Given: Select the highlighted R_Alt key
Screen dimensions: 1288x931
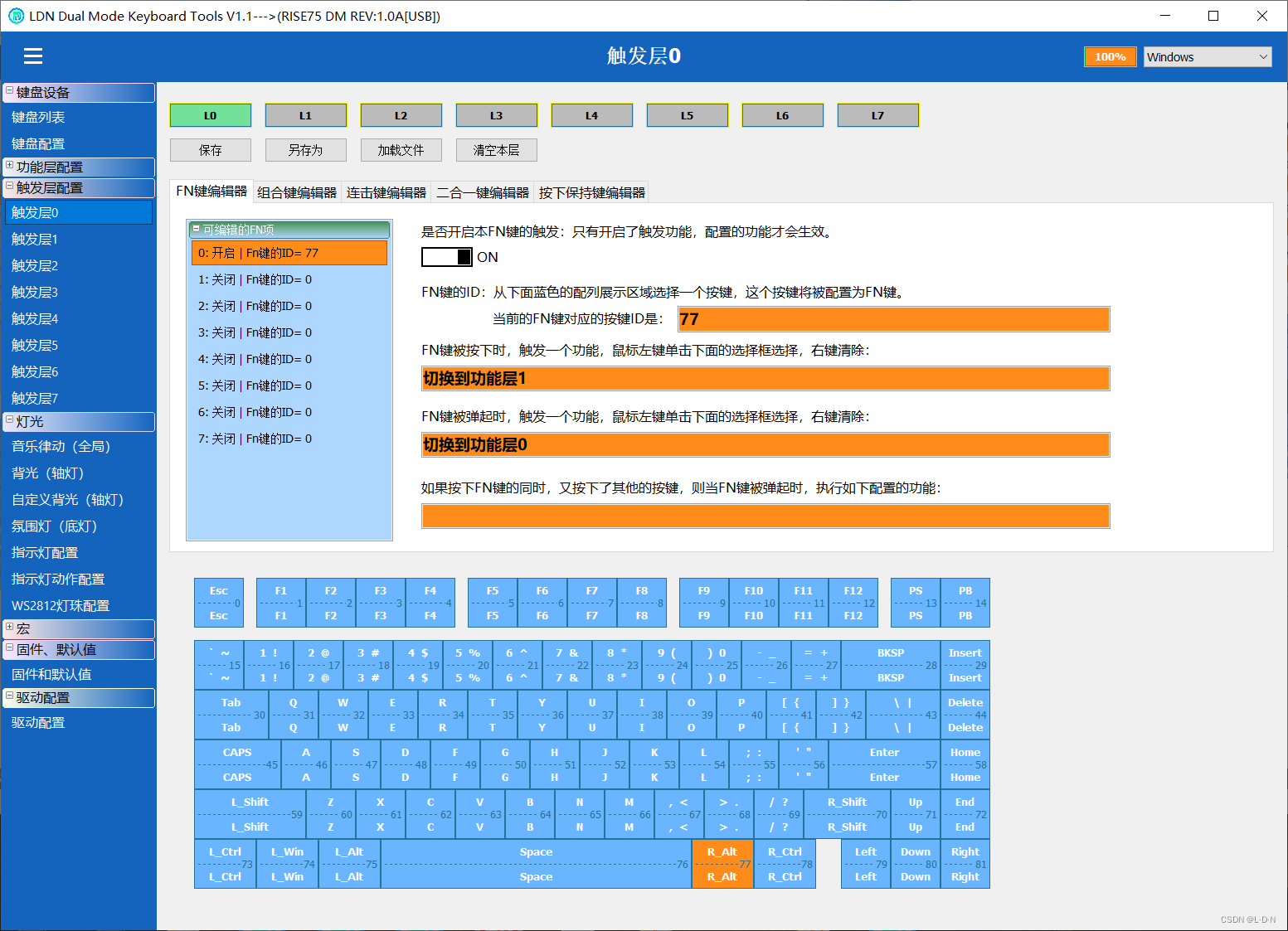Looking at the screenshot, I should click(722, 864).
